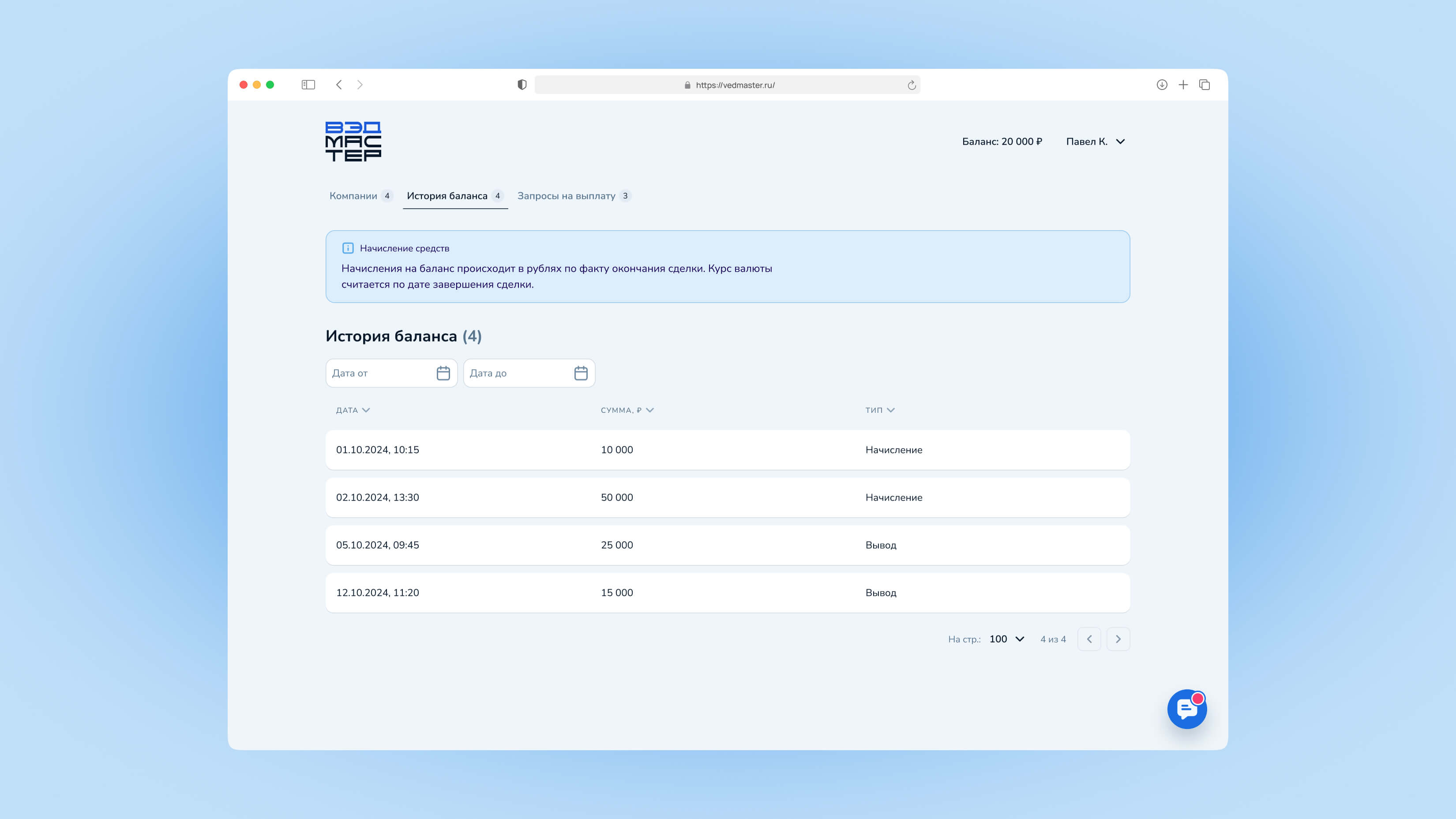
Task: Open calendar for Дата от field
Action: pos(443,373)
